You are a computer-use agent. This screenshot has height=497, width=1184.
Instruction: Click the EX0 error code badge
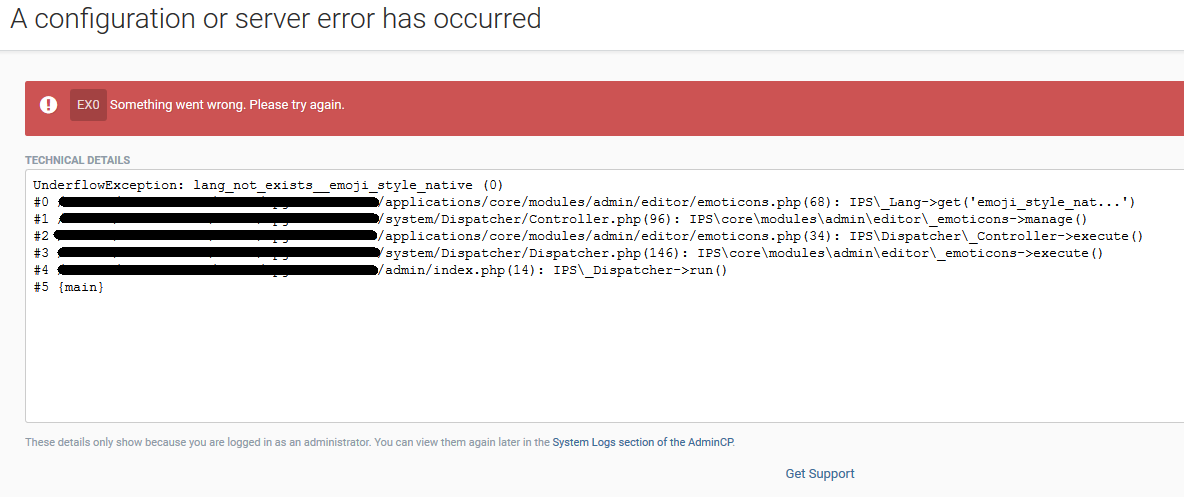(88, 105)
